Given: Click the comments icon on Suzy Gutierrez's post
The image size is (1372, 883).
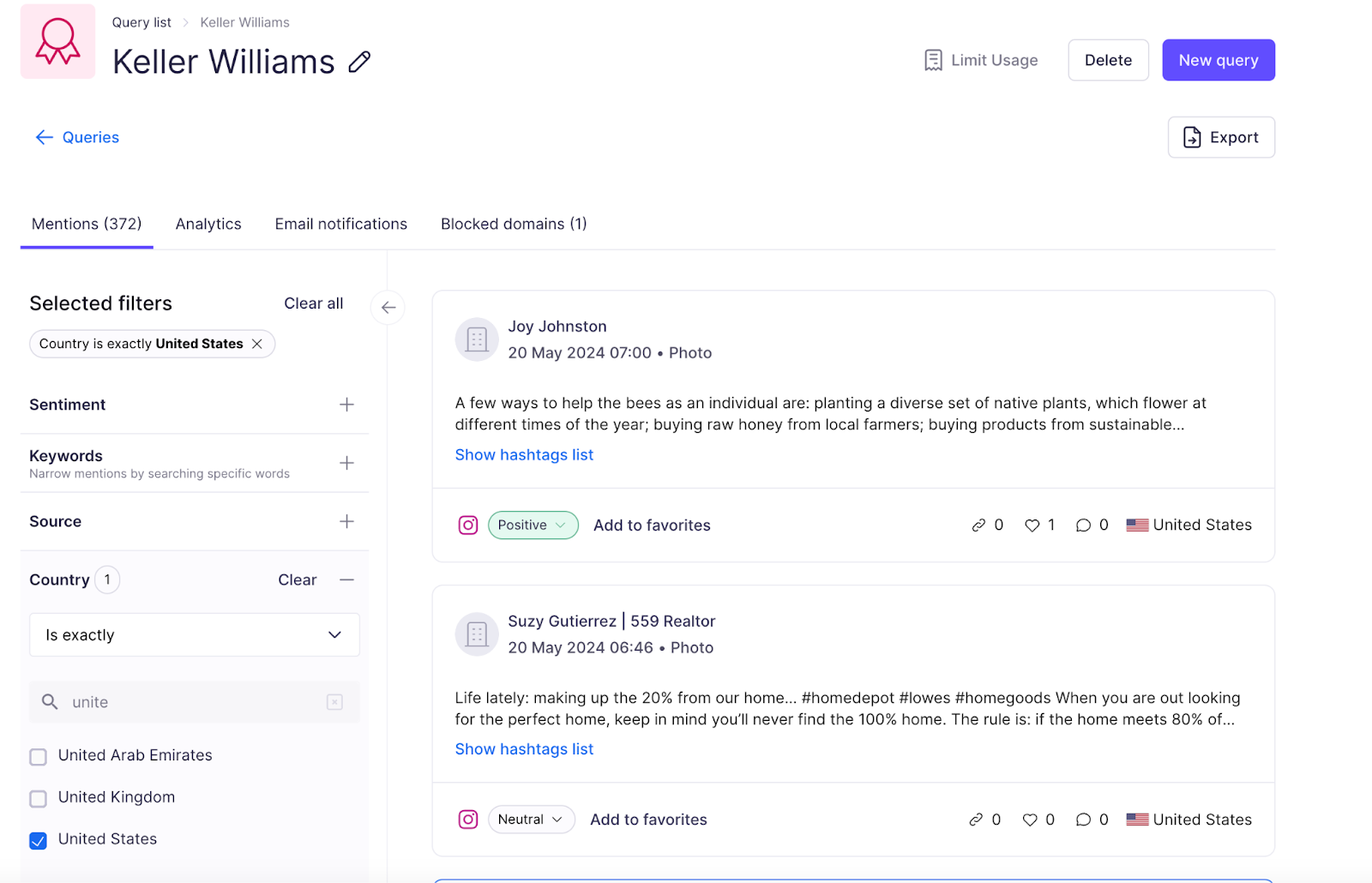Looking at the screenshot, I should click(1084, 820).
